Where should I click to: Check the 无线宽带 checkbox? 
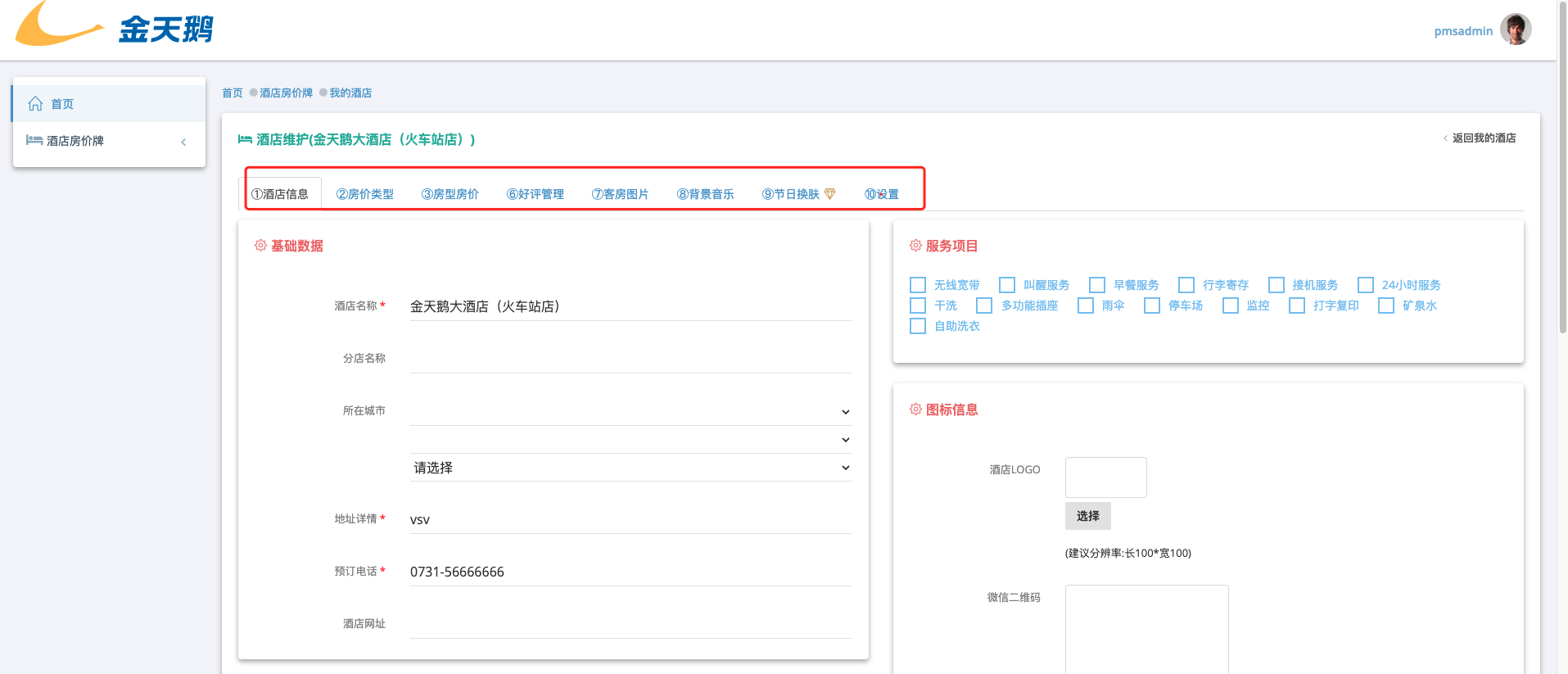point(918,285)
